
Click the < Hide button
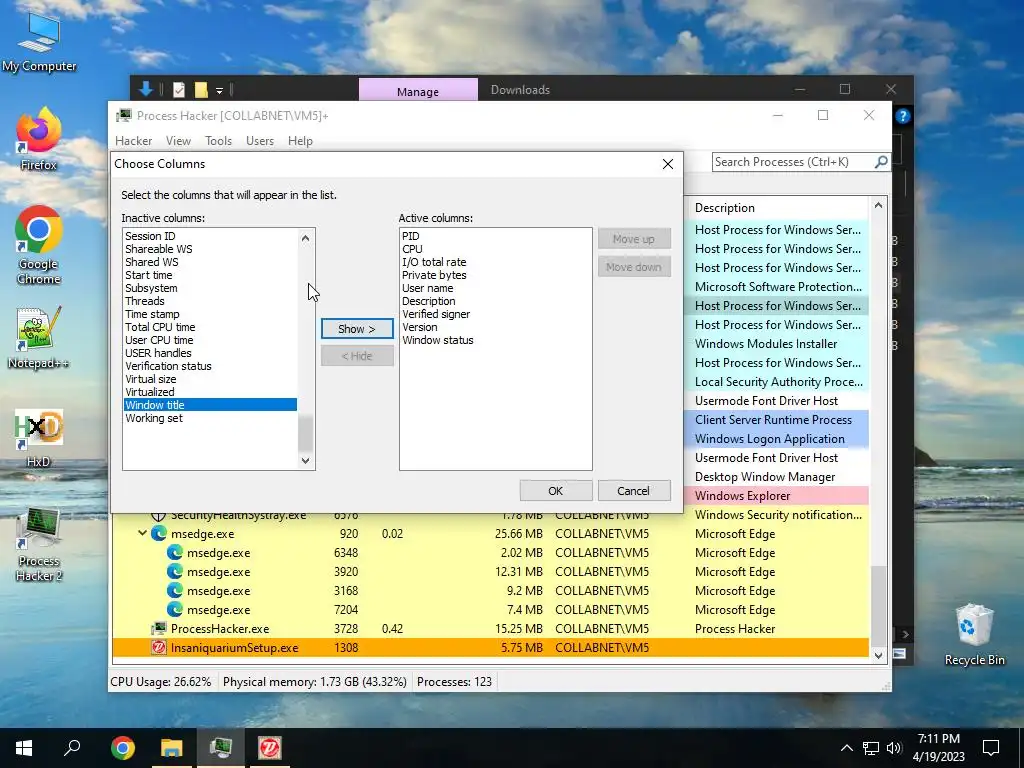click(x=357, y=356)
